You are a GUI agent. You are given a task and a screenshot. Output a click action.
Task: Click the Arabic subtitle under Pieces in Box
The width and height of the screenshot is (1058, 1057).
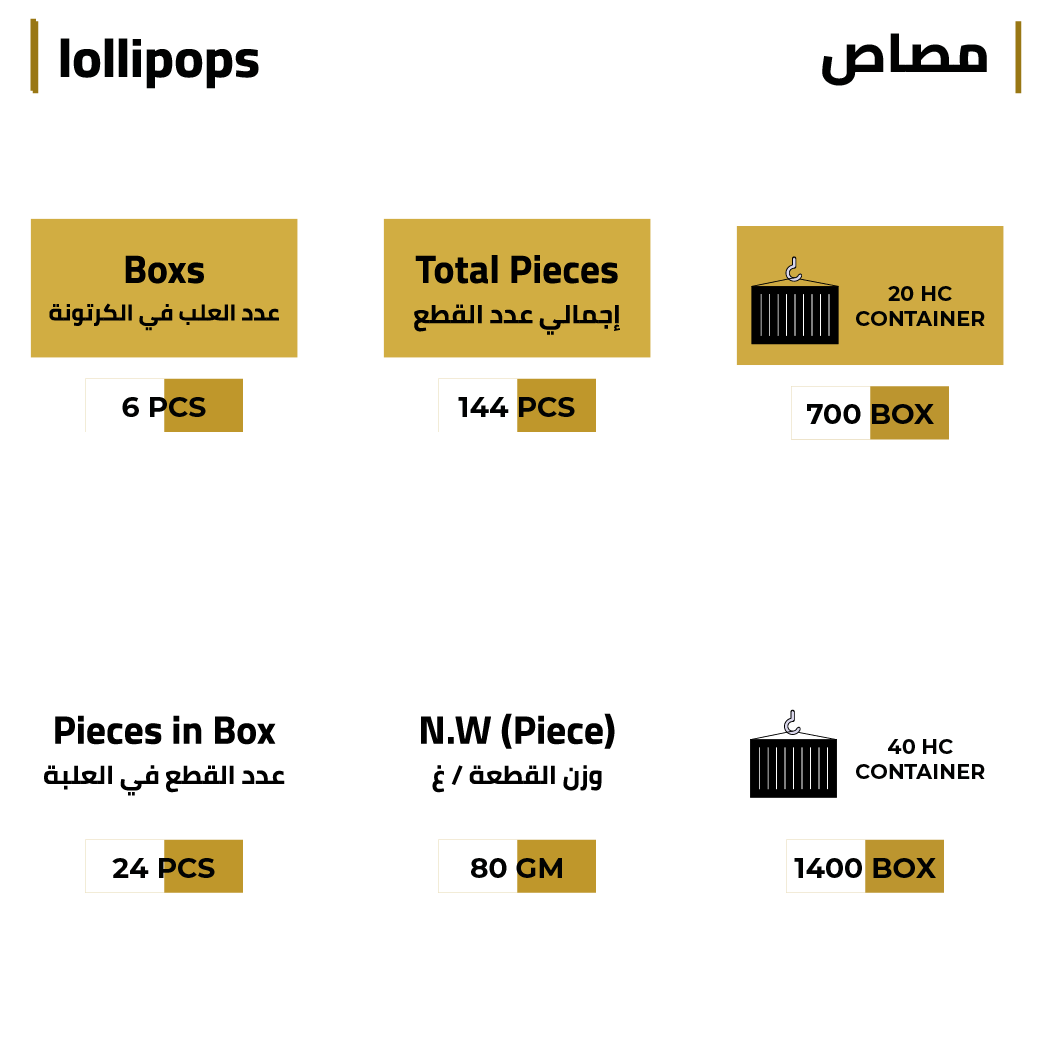pyautogui.click(x=164, y=776)
